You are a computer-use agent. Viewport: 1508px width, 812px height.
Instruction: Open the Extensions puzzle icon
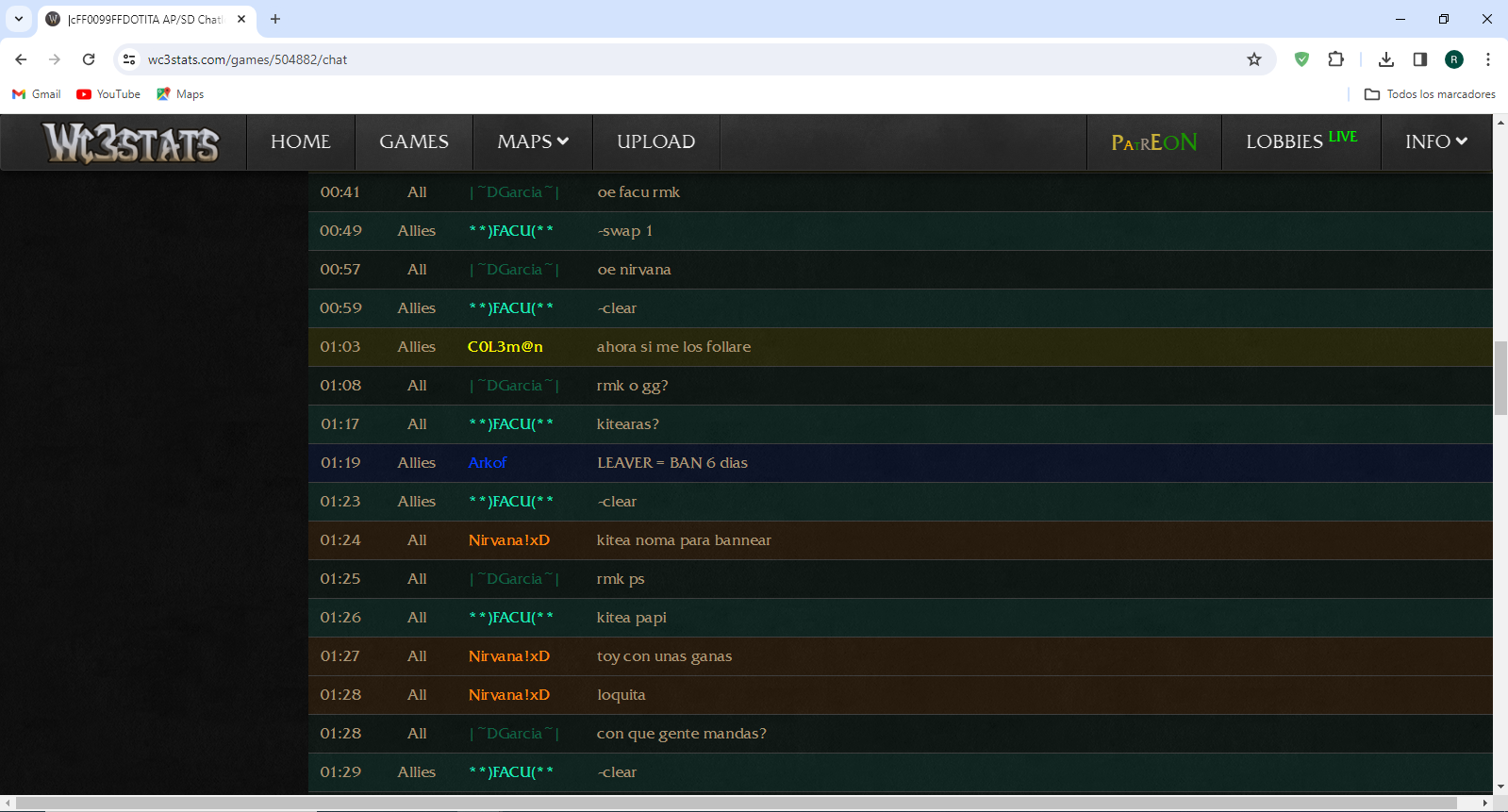click(1335, 59)
